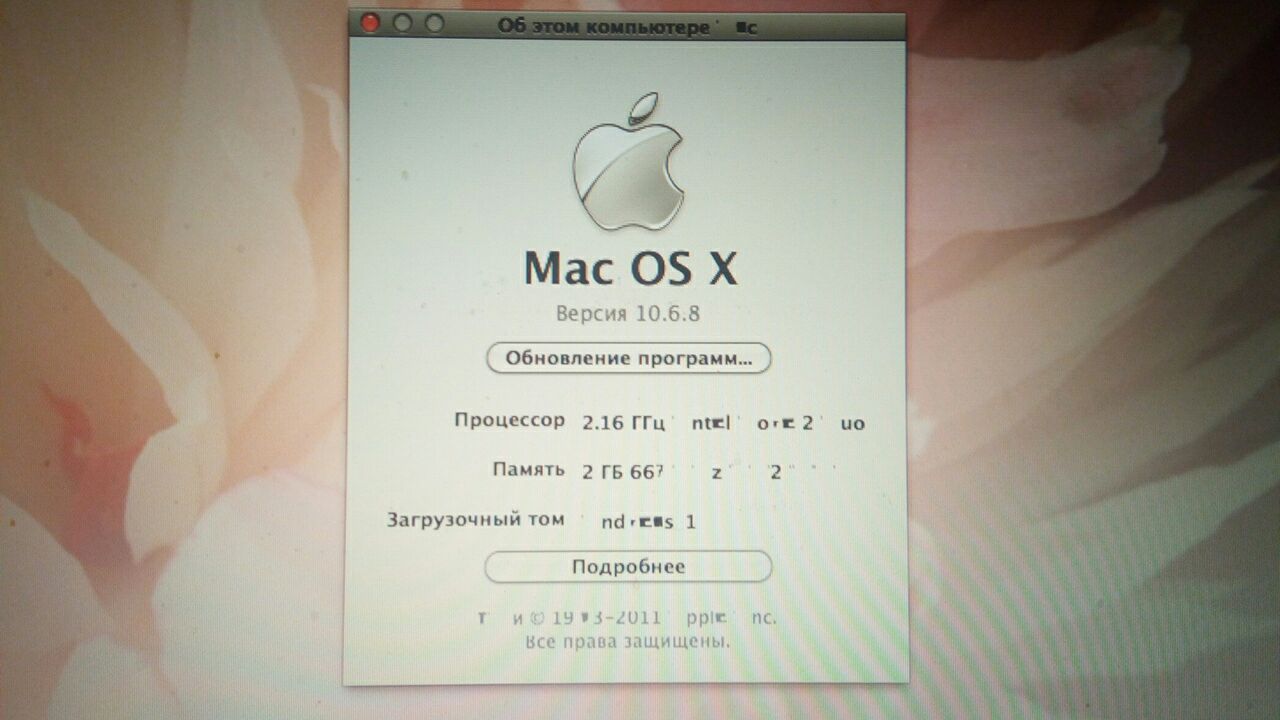Open details with the Подробнее button

point(628,567)
